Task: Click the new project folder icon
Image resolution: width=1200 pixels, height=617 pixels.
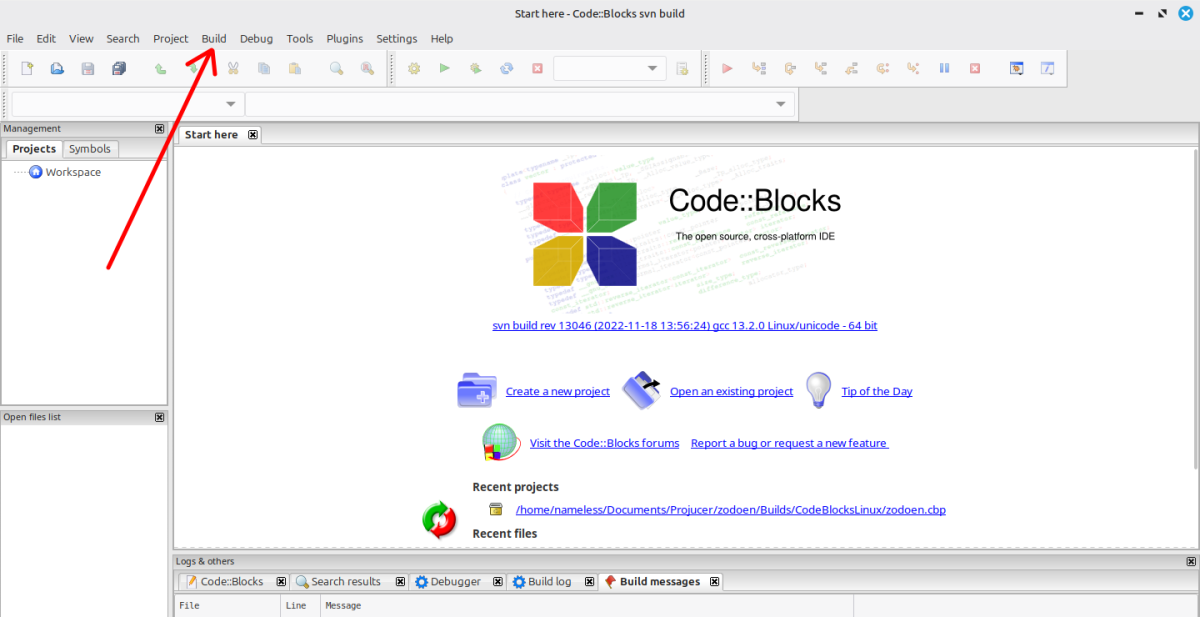Action: (477, 390)
